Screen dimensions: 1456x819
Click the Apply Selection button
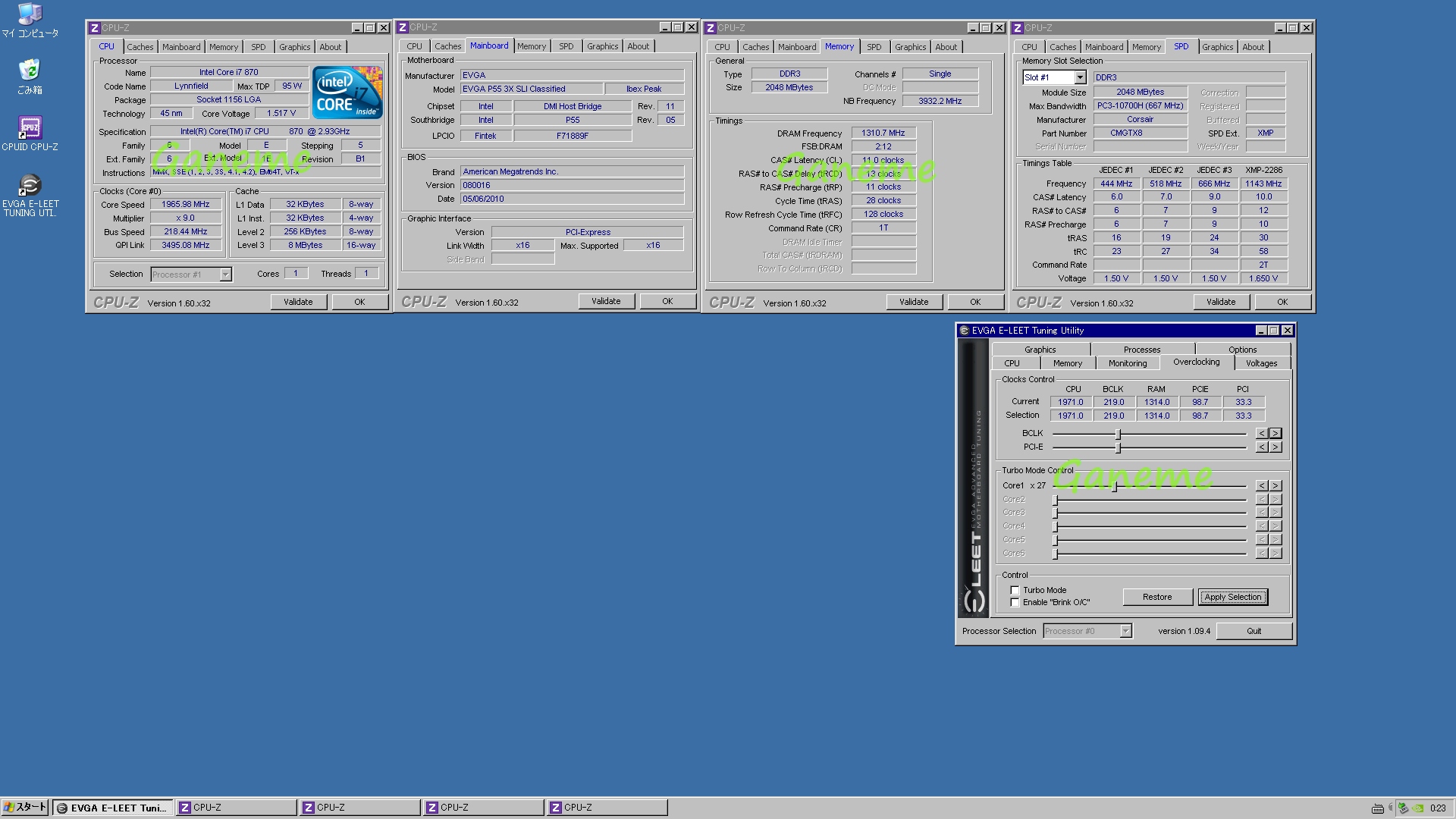click(1232, 597)
